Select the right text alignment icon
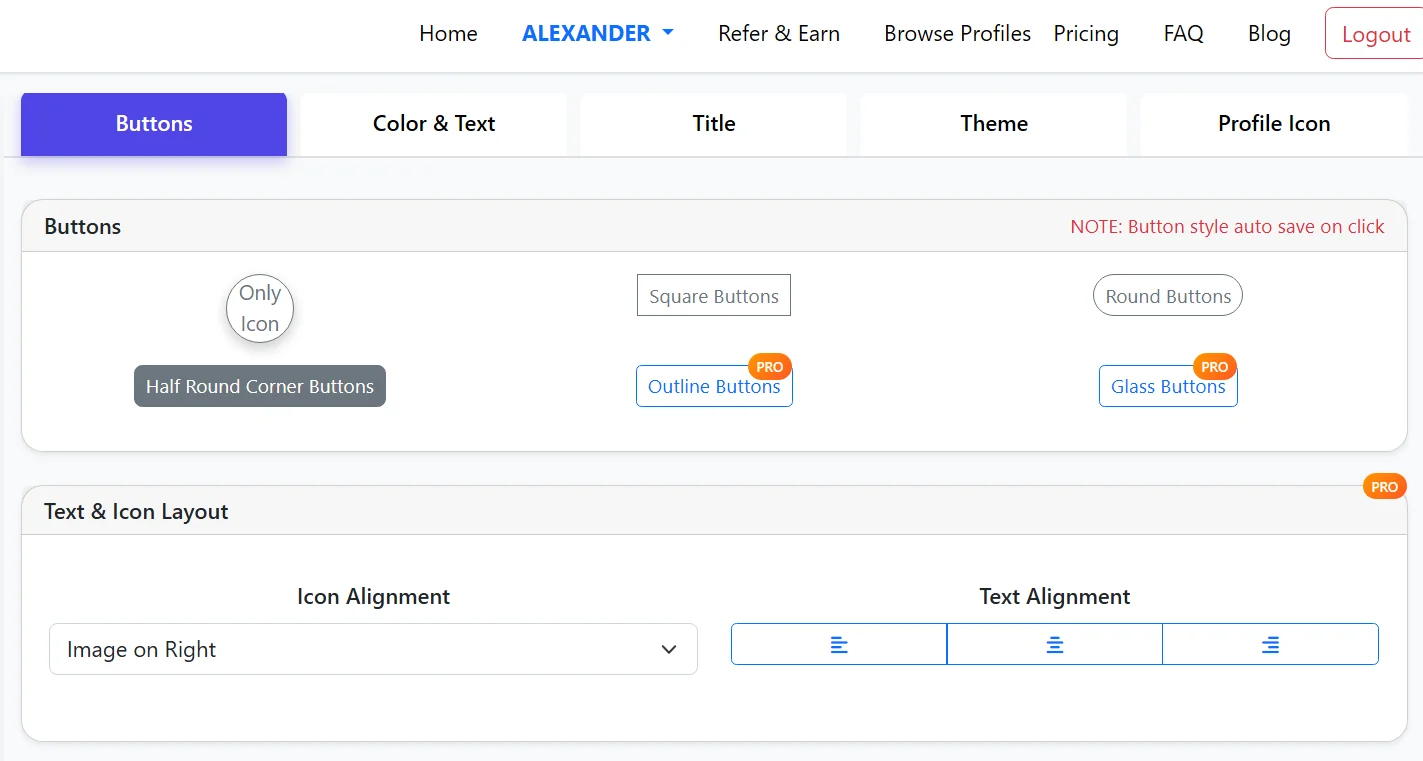 click(1270, 644)
